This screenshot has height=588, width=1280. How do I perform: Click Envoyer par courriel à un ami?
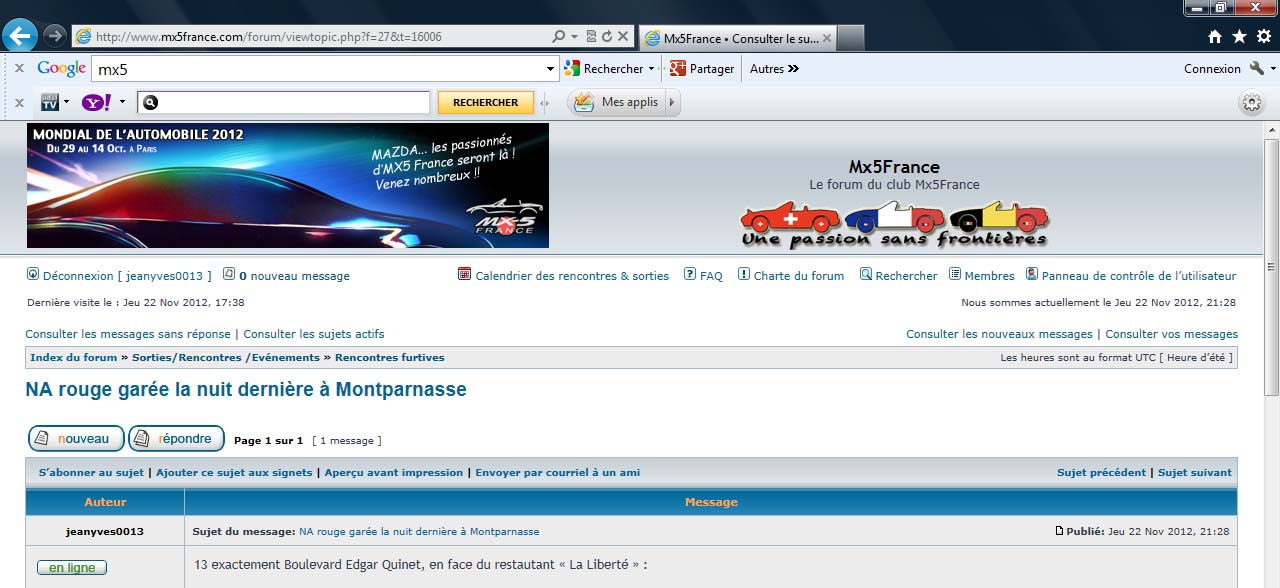[x=558, y=472]
